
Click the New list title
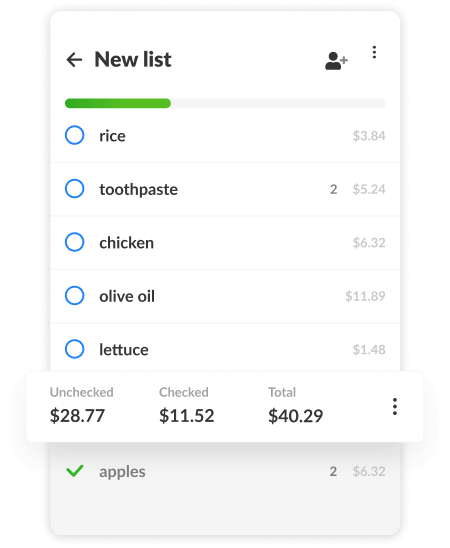tap(133, 59)
